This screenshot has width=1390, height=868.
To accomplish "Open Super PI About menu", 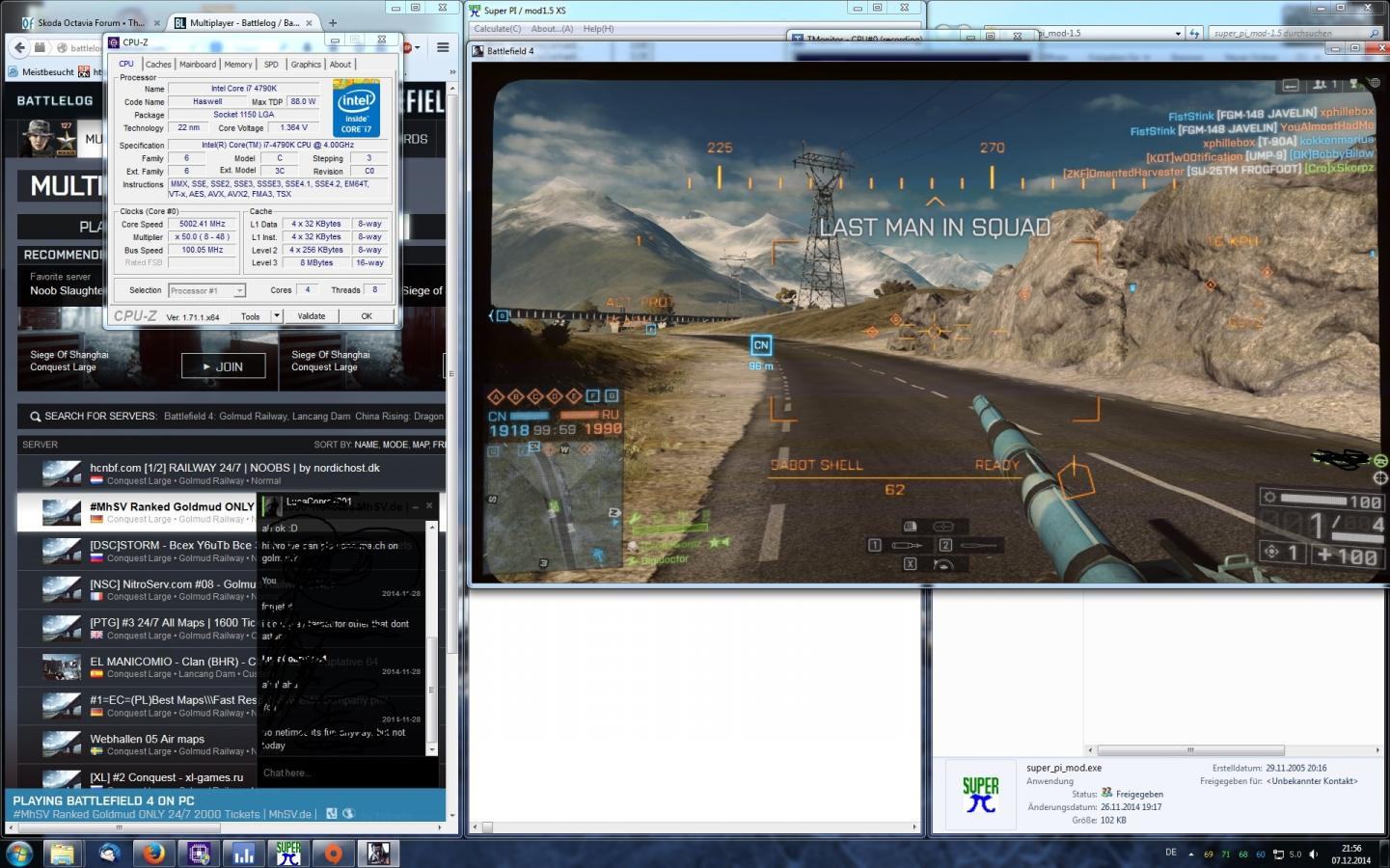I will click(x=552, y=29).
